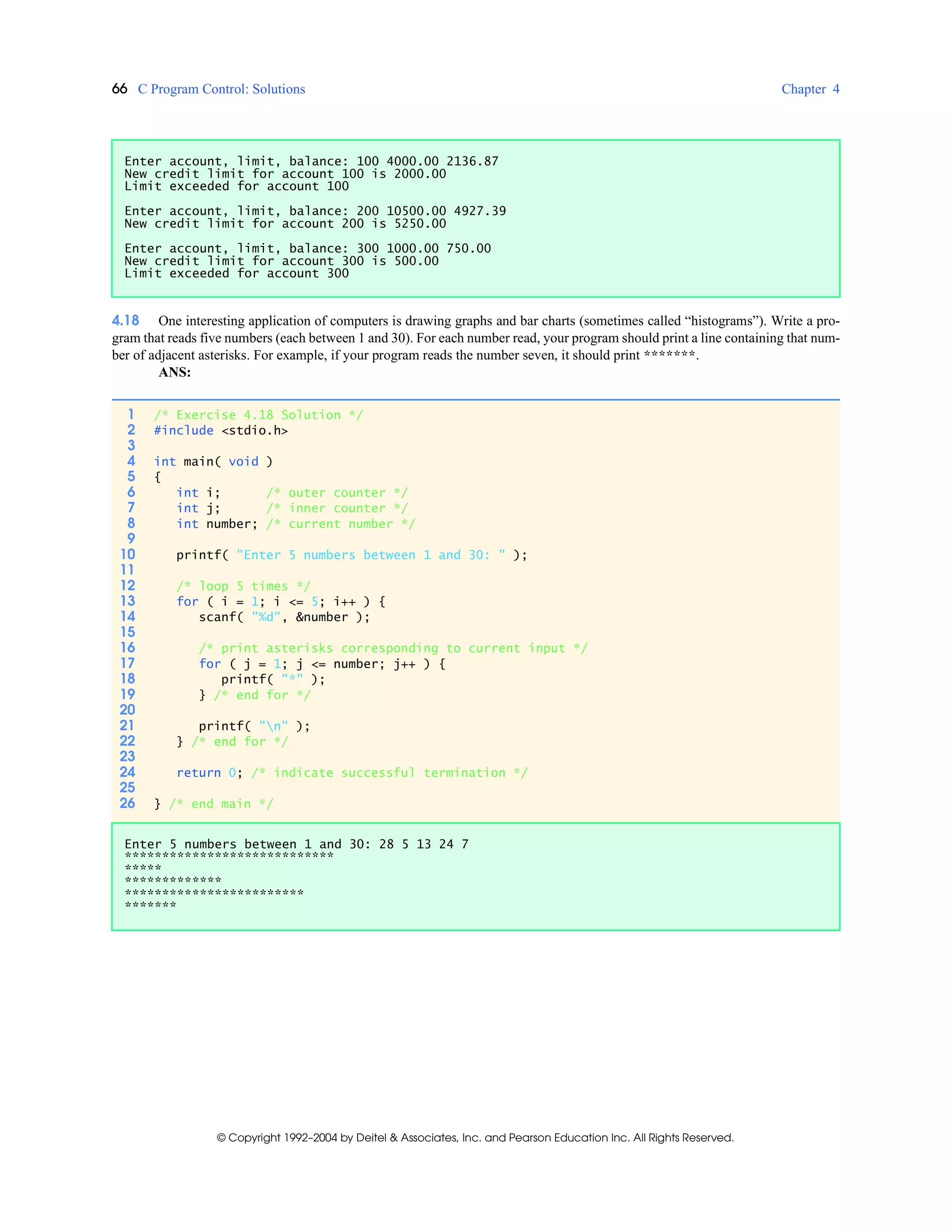Image resolution: width=952 pixels, height=1232 pixels.
Task: Click the page number 66 in header
Action: [119, 89]
